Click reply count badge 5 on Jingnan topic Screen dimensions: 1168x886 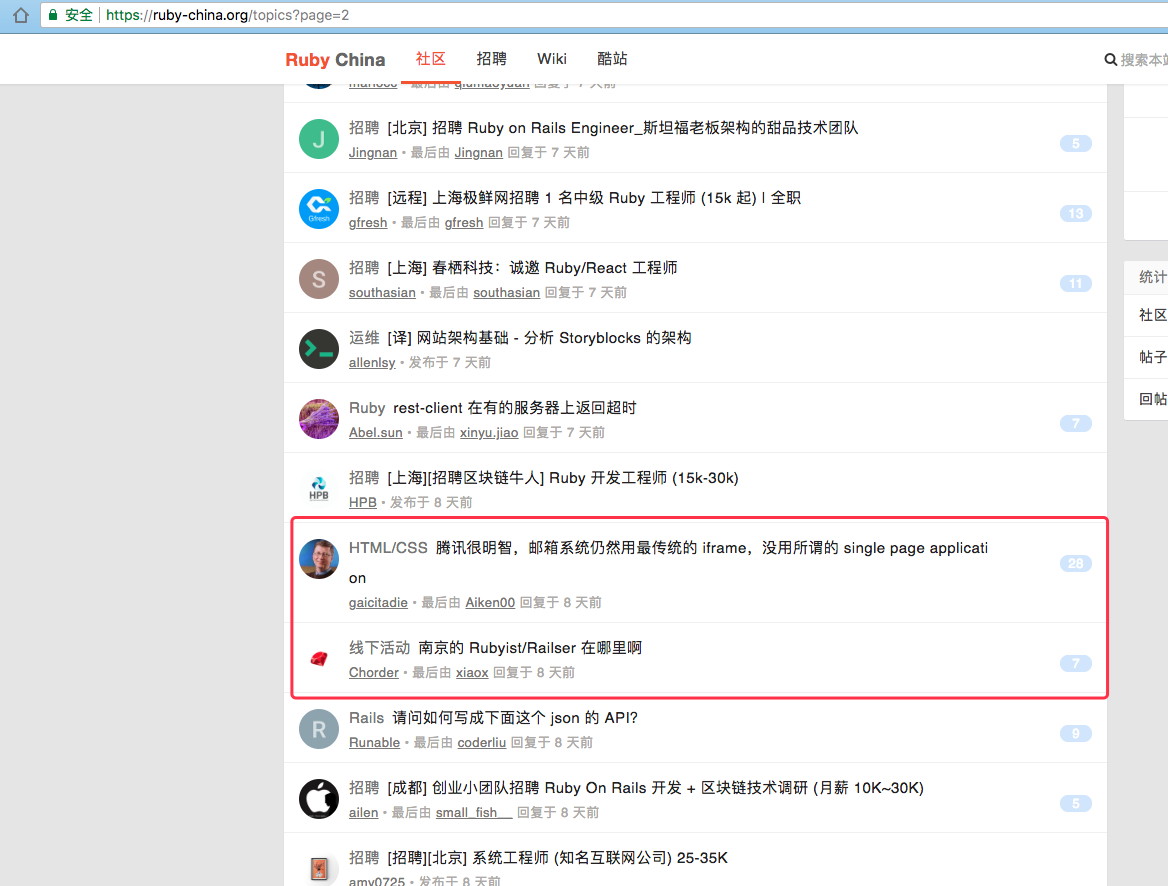coord(1076,143)
